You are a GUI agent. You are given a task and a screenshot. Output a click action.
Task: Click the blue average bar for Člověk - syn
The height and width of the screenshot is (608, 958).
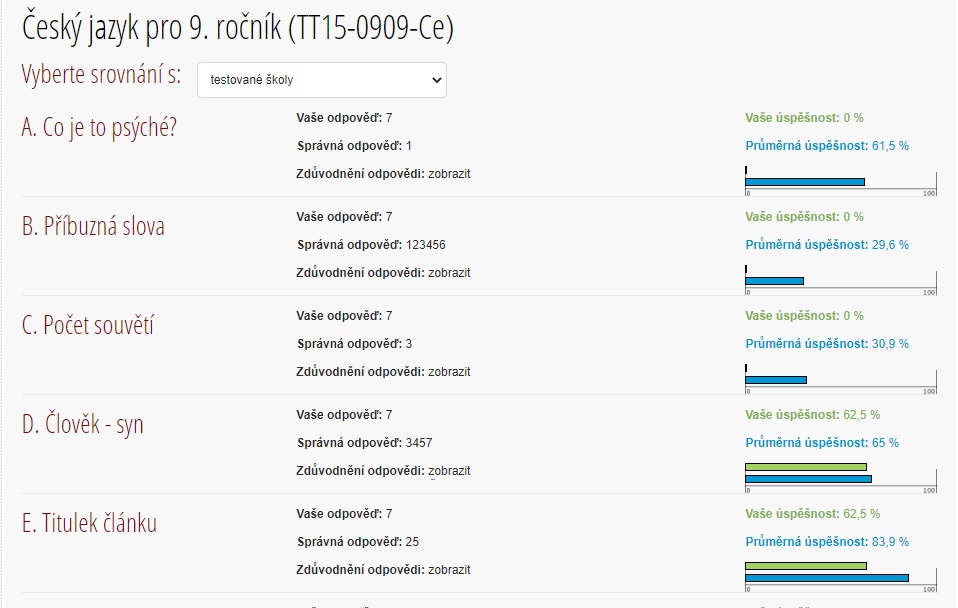(808, 479)
